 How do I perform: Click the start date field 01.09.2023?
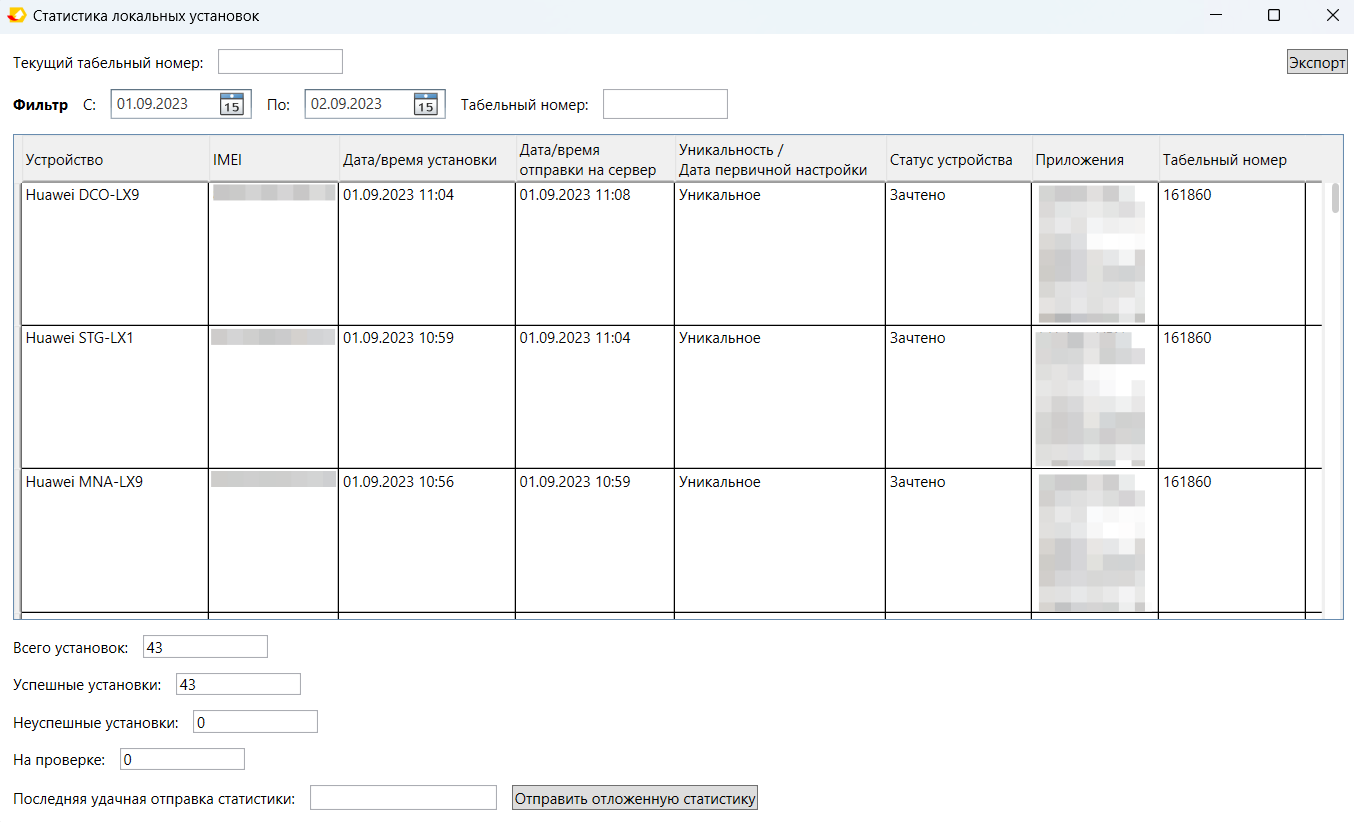164,104
